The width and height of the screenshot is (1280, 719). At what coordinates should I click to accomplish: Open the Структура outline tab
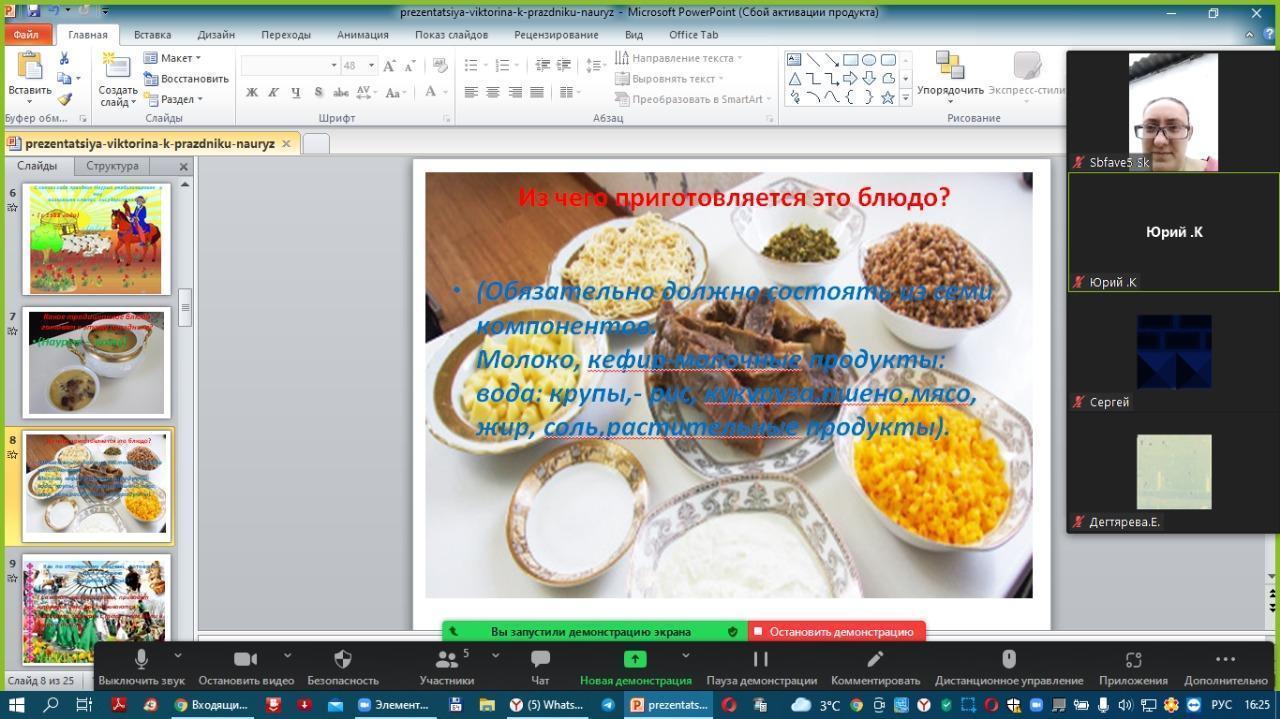click(112, 166)
